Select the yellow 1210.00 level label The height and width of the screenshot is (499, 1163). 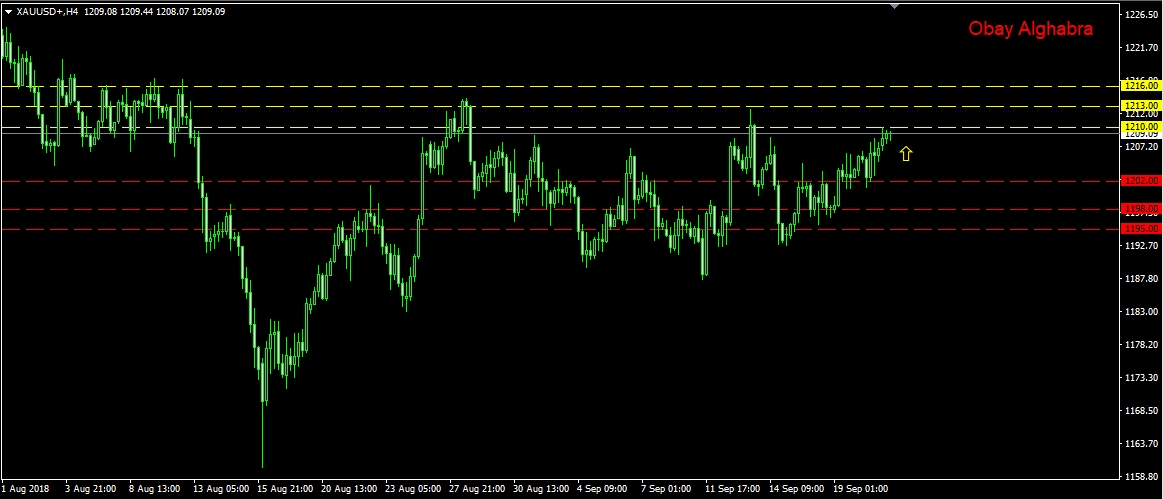1141,128
